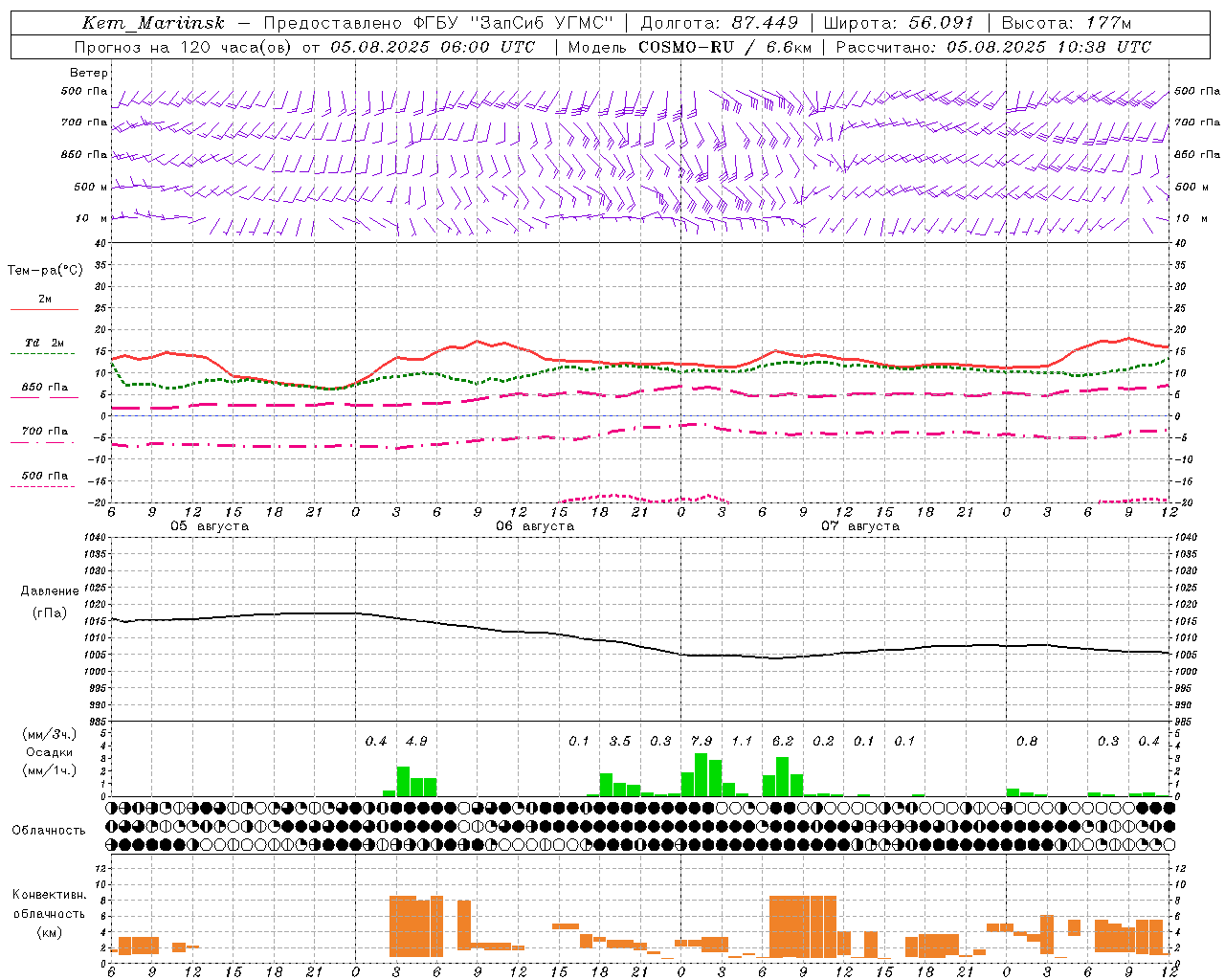Click the 05 августа date label
1225x980 pixels.
210,526
